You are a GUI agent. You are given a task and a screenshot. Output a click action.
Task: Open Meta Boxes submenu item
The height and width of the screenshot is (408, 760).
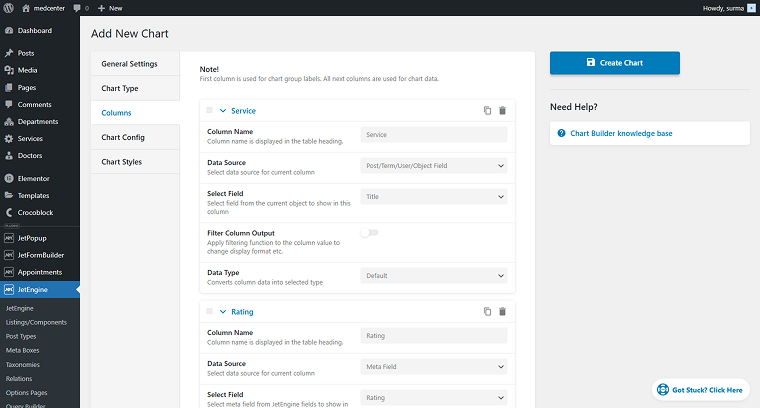[x=22, y=350]
